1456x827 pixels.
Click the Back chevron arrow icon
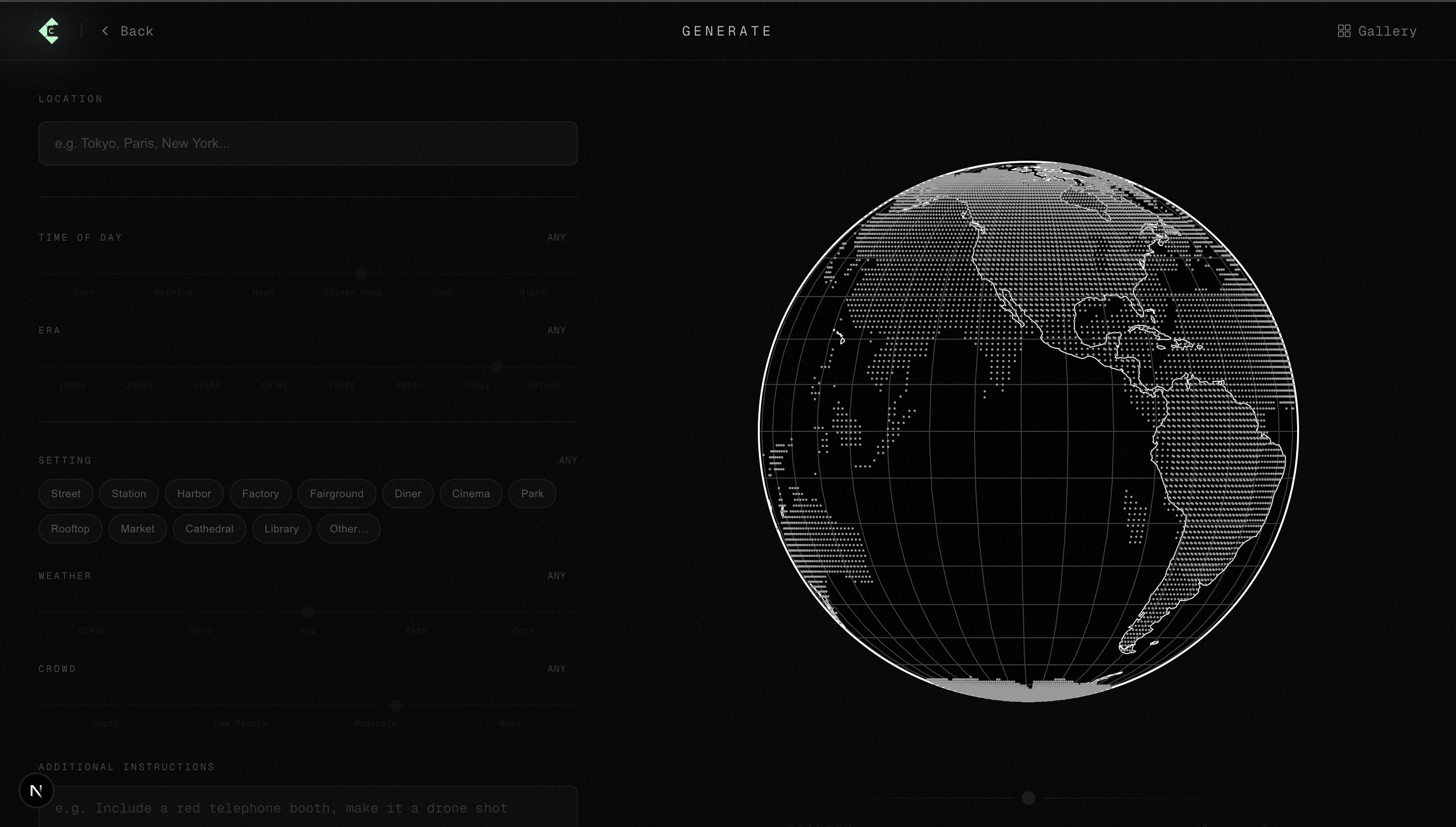[105, 31]
